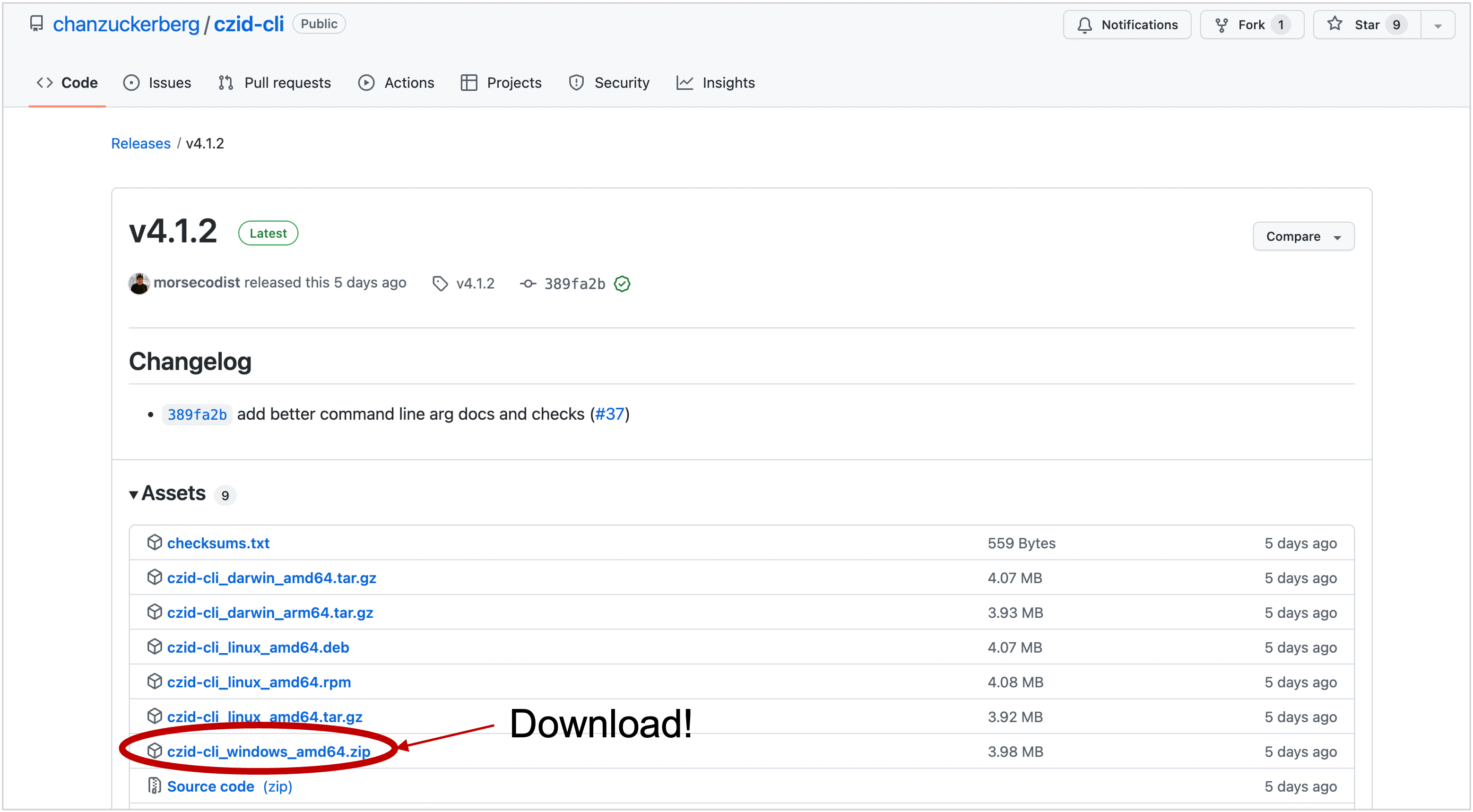Click zip file icon beside Source code
Image resolution: width=1473 pixels, height=812 pixels.
[x=155, y=786]
